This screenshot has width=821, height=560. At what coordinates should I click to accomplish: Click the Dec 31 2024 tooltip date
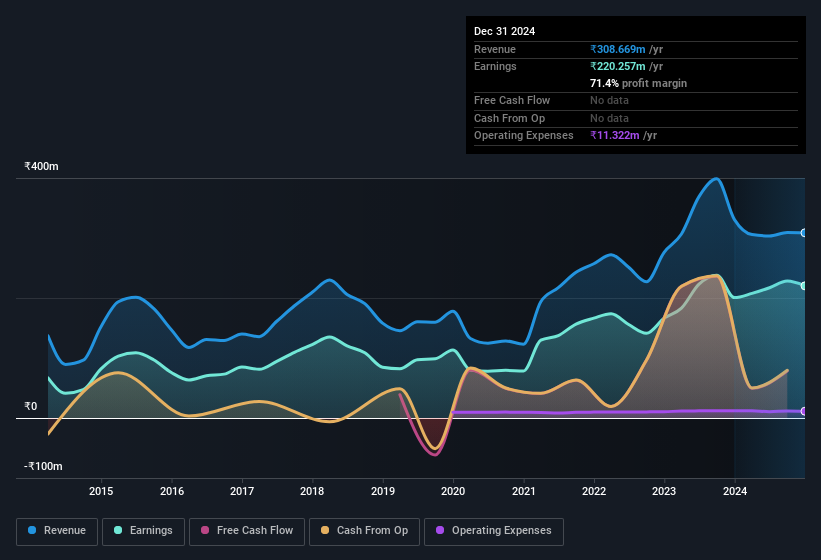504,31
